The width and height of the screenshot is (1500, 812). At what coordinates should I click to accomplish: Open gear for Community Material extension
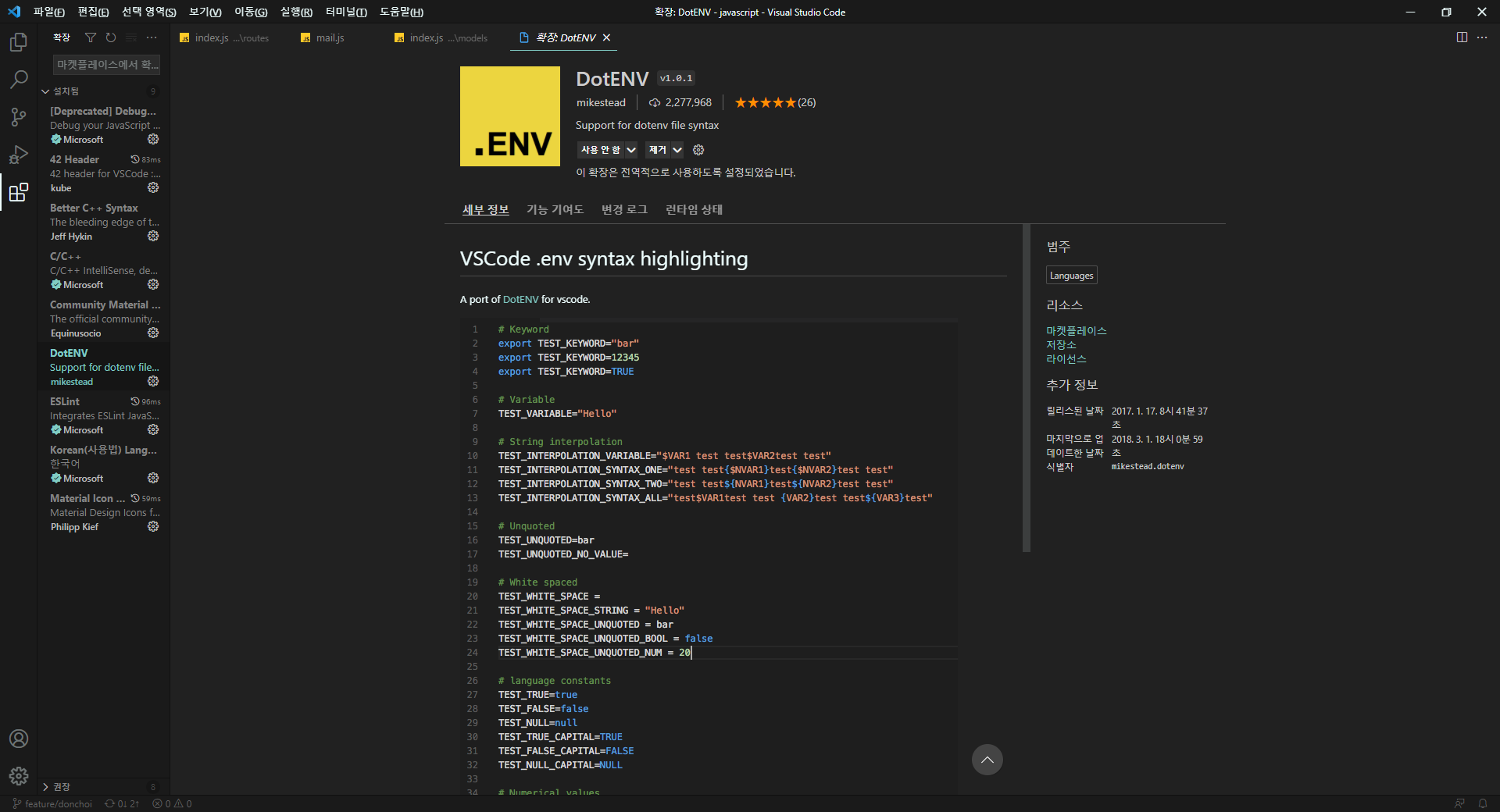(x=153, y=333)
